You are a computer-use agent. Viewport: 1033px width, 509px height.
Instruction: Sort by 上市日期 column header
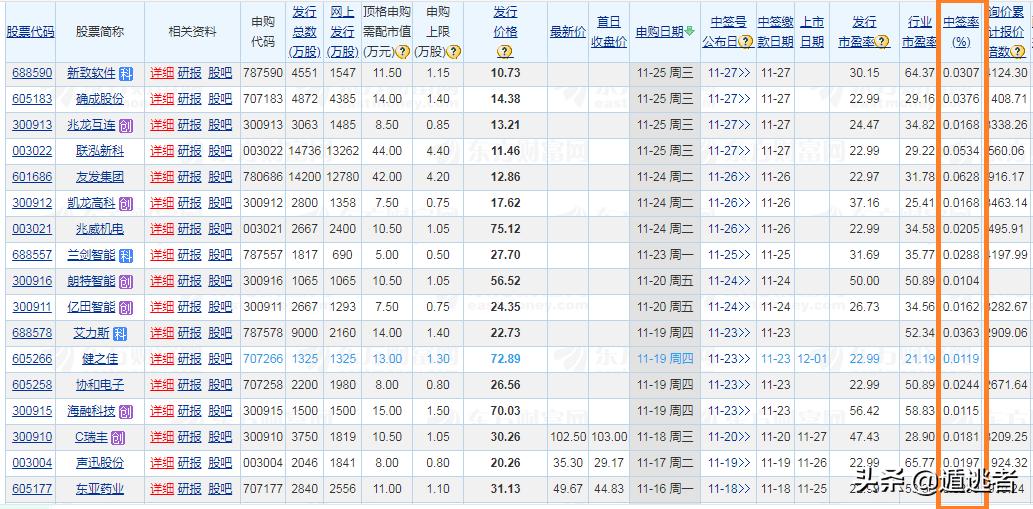[812, 32]
